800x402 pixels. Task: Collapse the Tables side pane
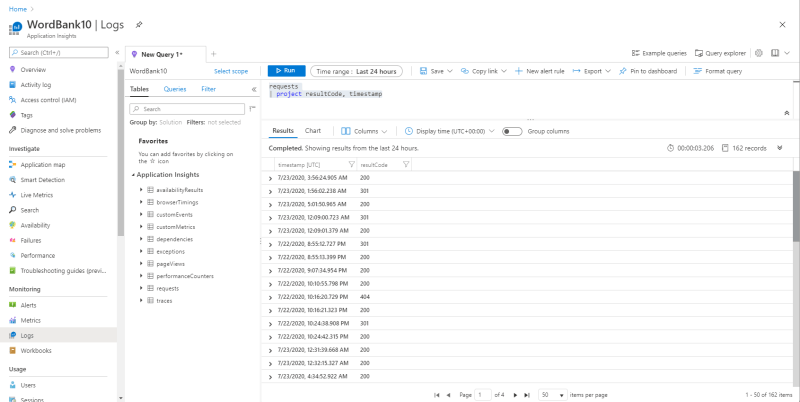(254, 89)
